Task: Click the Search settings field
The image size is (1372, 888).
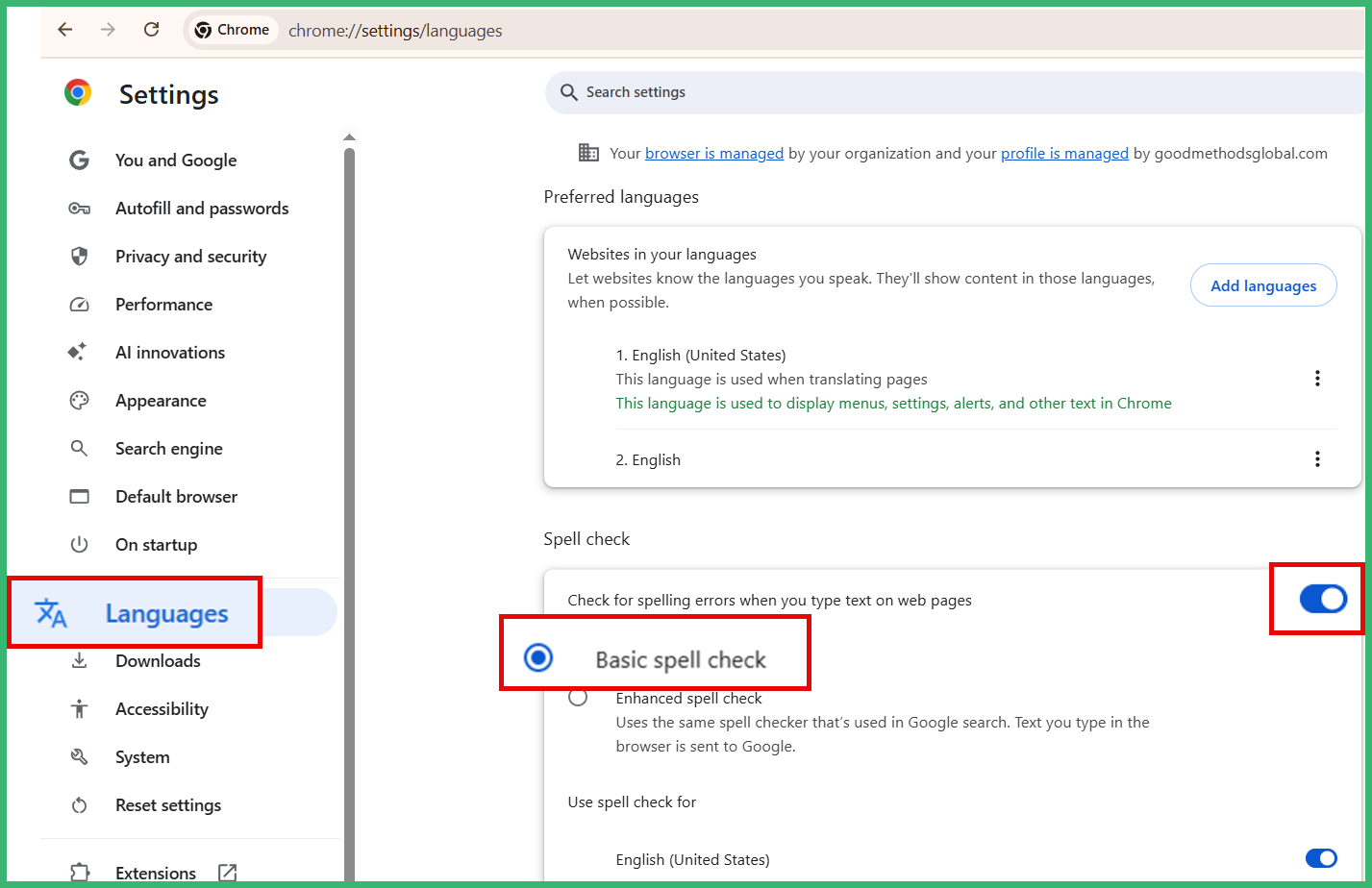Action: tap(865, 92)
